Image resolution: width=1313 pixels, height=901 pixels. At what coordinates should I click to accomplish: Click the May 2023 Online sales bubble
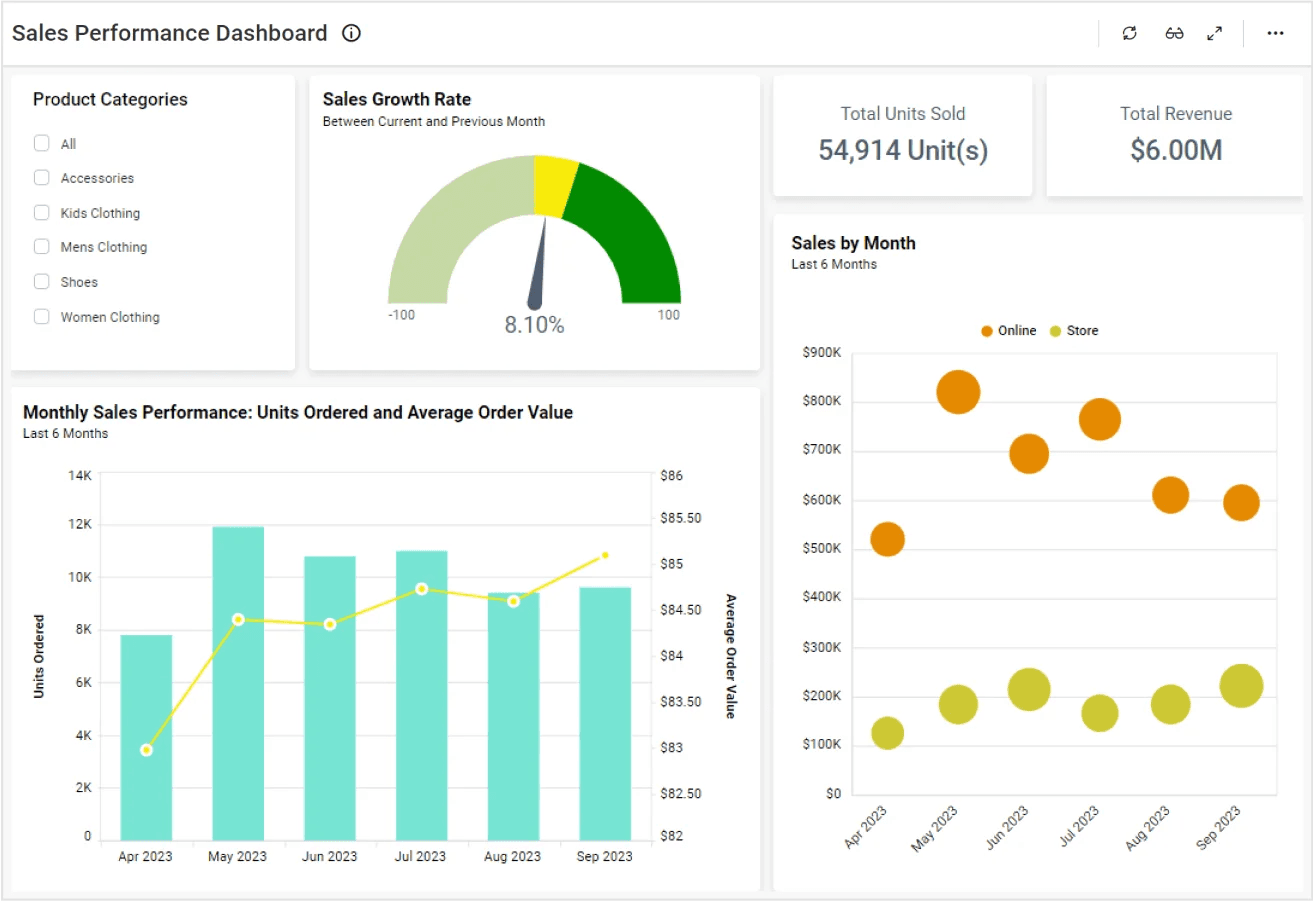pos(958,392)
